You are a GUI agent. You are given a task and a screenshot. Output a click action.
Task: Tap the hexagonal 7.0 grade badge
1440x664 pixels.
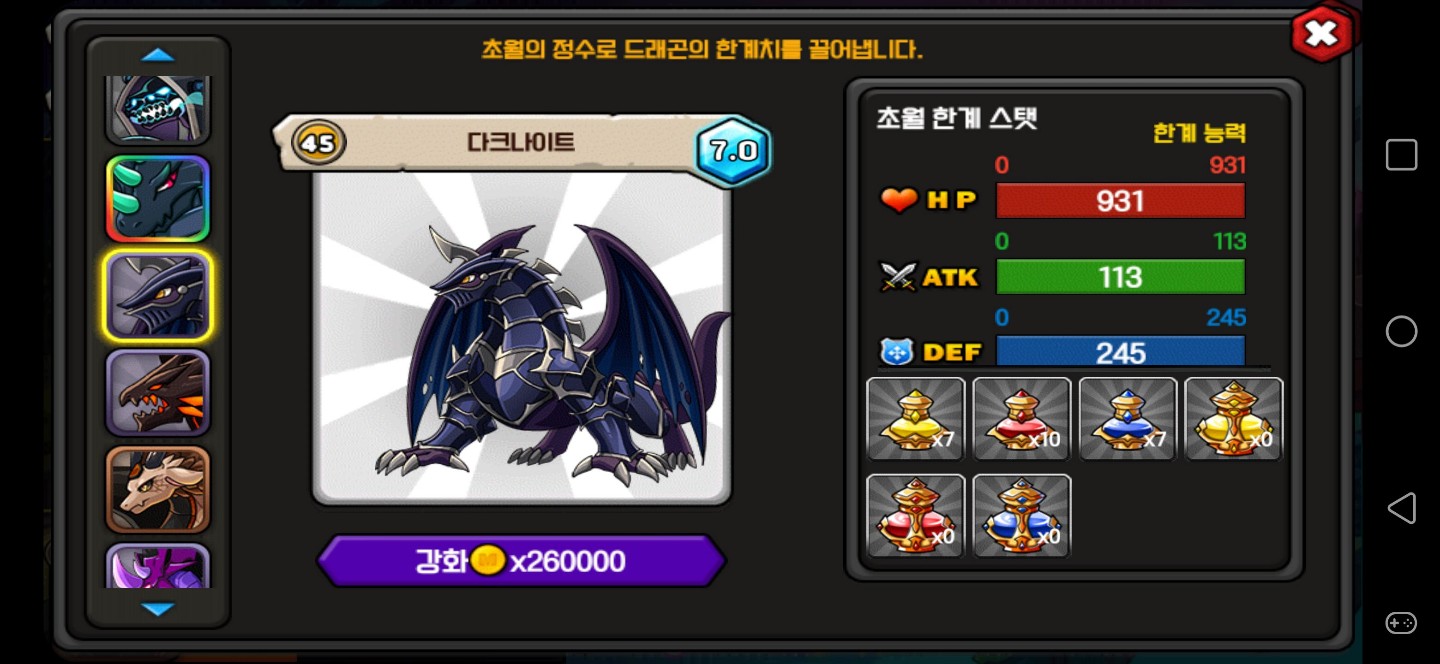733,151
